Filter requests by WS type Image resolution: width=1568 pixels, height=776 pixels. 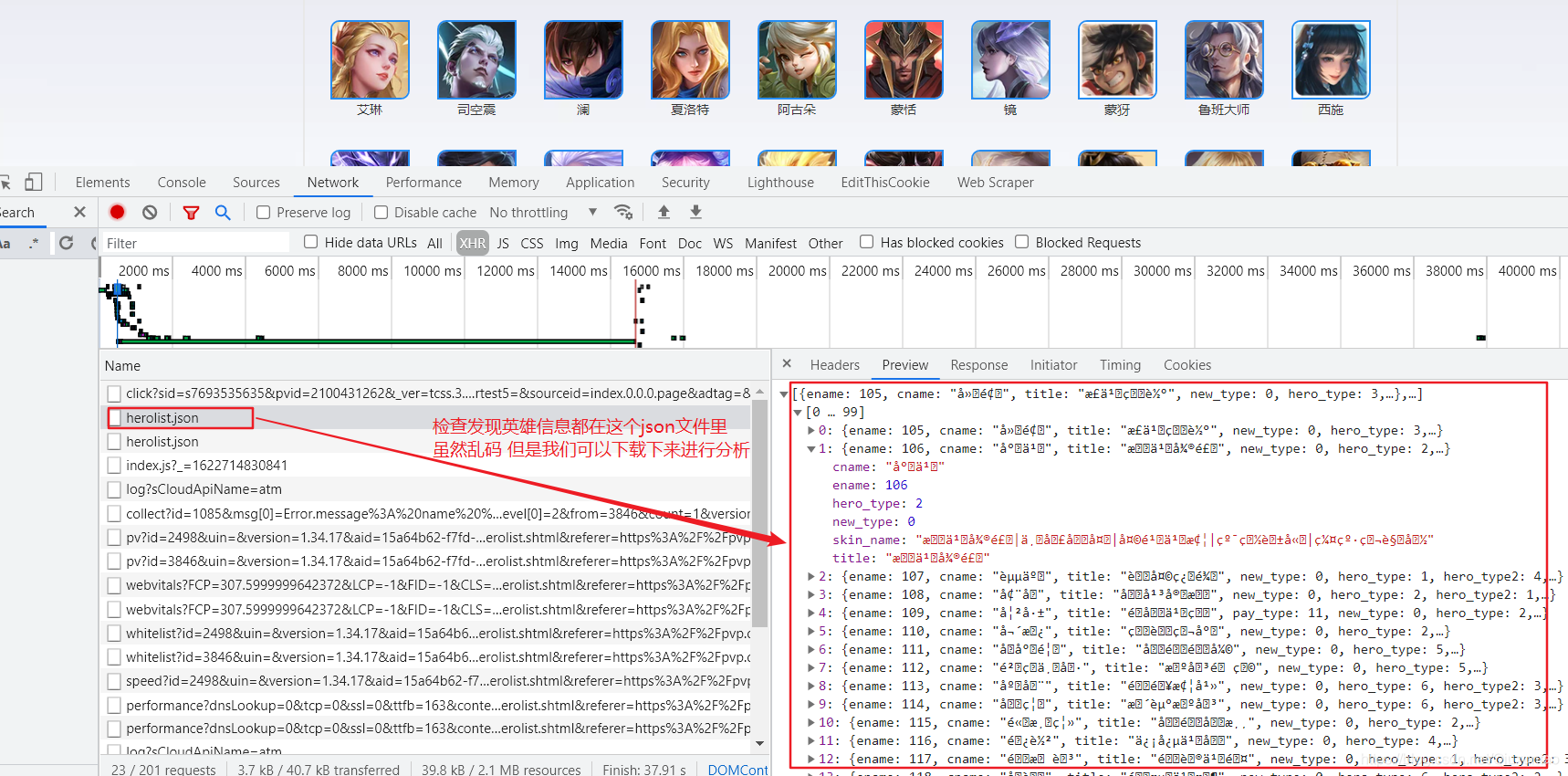coord(723,243)
